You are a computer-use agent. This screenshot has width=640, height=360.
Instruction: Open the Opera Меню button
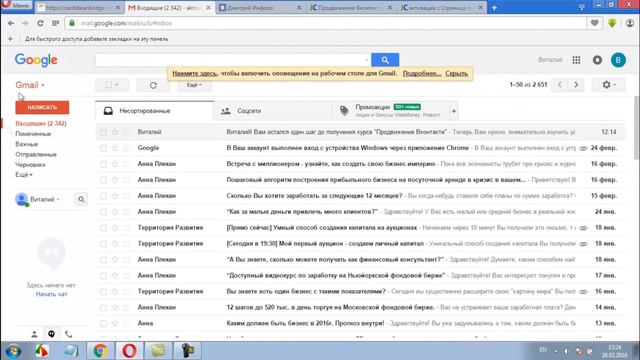coord(16,6)
